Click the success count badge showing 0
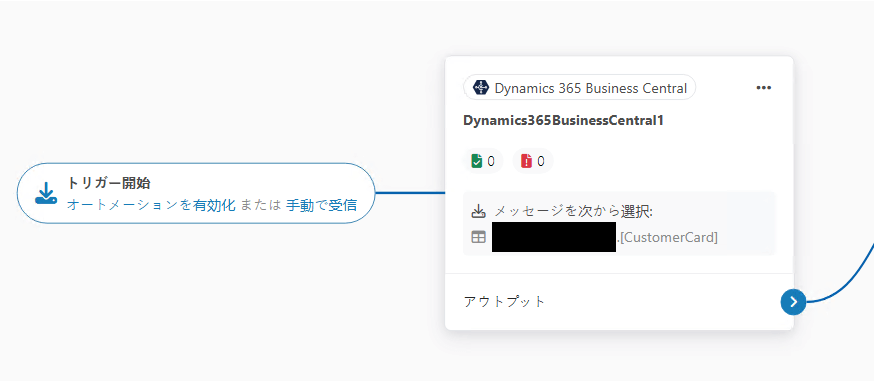 (483, 161)
